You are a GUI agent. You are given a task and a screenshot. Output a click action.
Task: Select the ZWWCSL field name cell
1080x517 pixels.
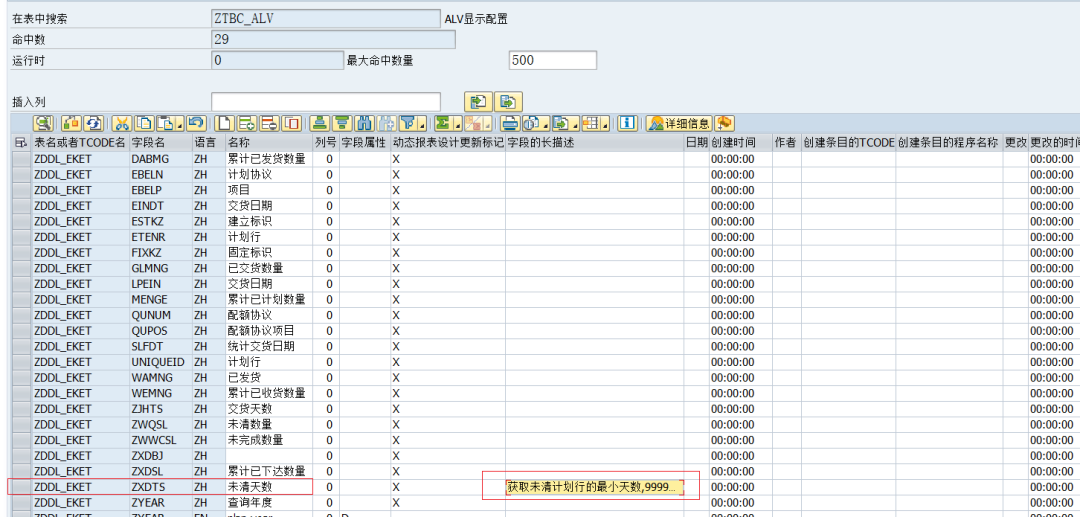160,440
